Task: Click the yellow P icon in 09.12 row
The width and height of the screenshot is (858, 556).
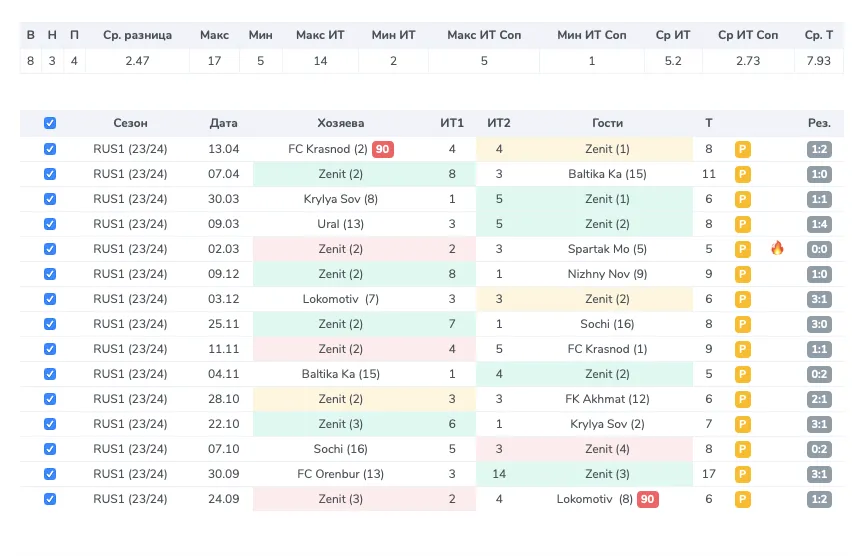Action: point(742,274)
